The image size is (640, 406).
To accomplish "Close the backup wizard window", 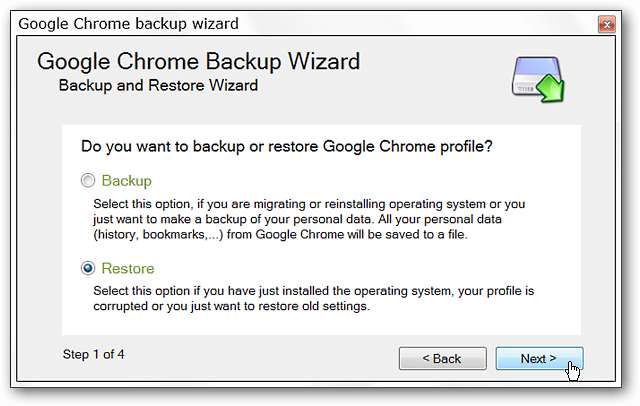I will [606, 21].
